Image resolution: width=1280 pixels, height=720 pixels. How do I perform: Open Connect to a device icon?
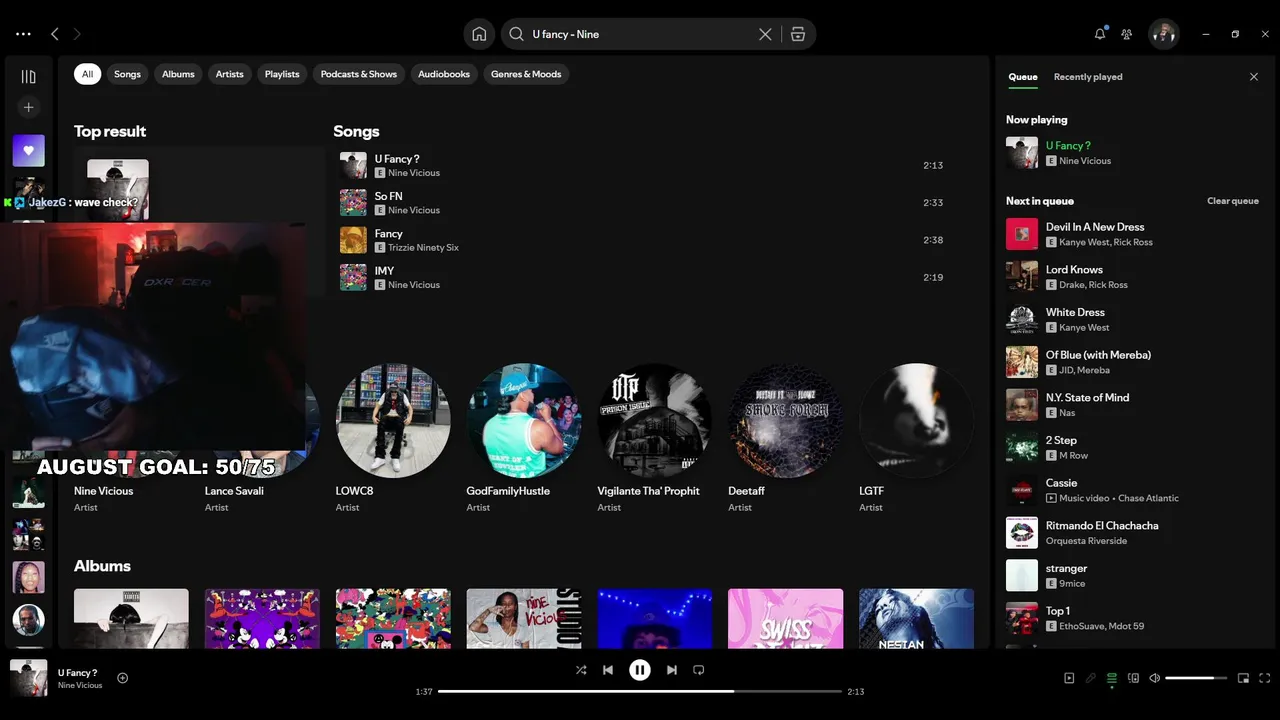point(1133,678)
